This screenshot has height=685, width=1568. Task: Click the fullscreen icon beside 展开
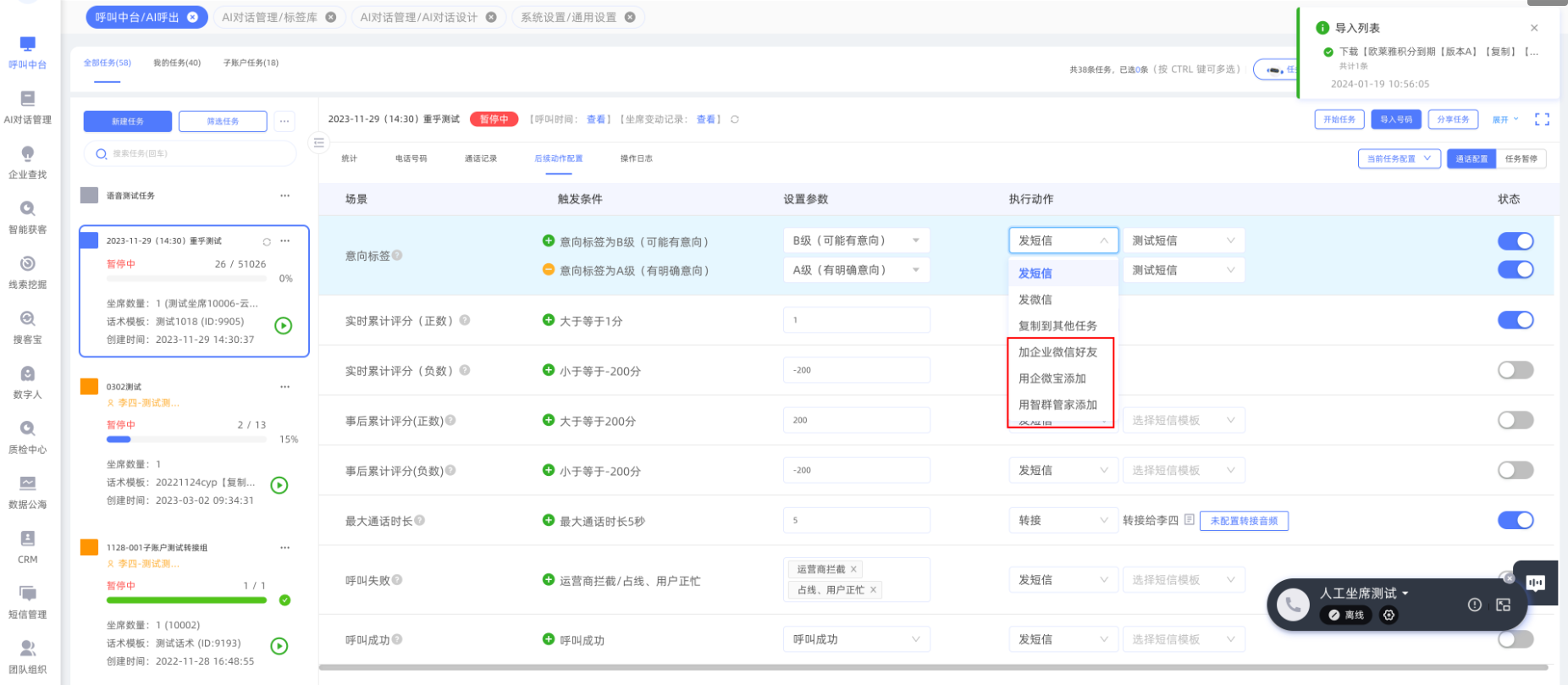pyautogui.click(x=1542, y=119)
